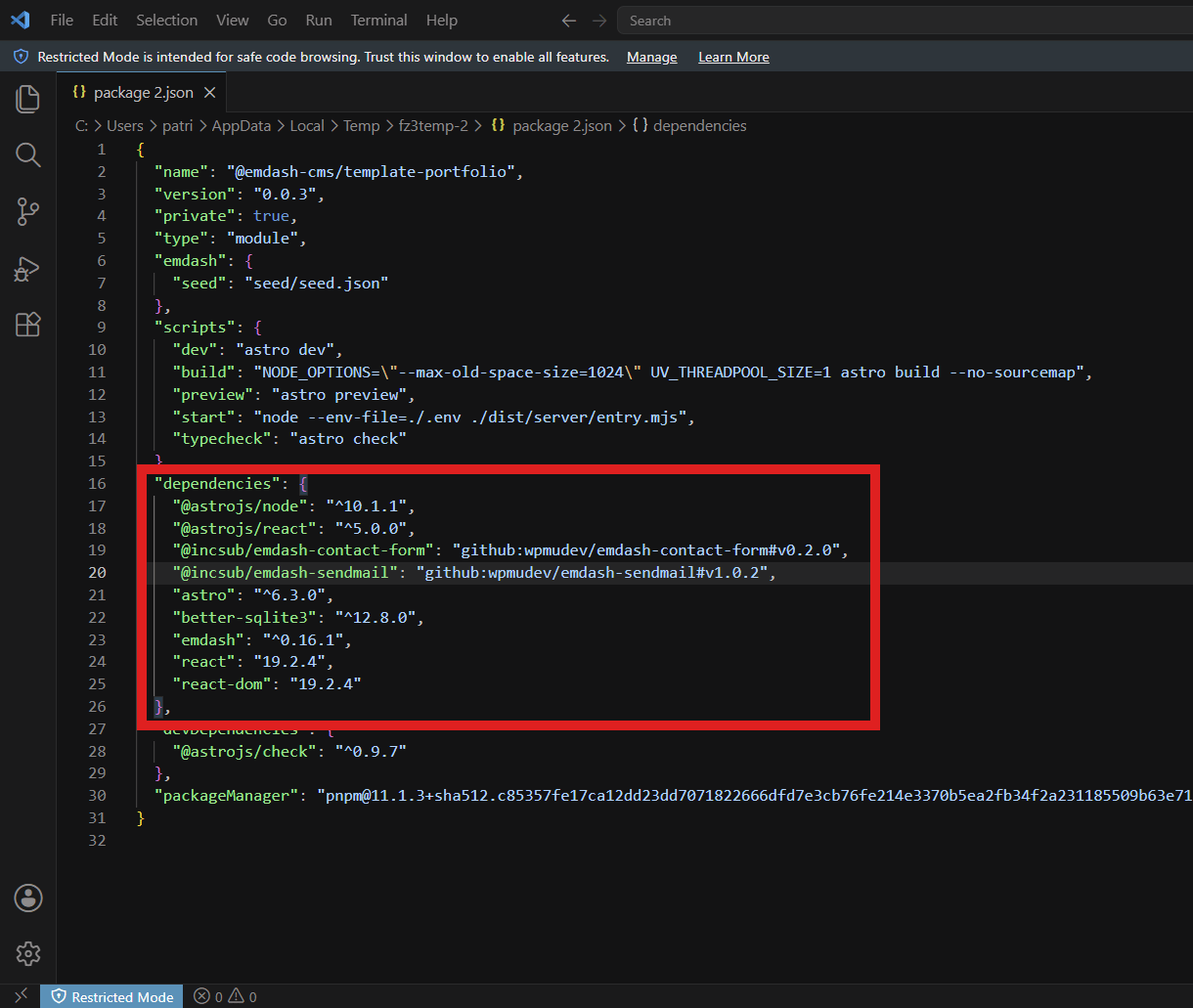Click the Learn More link

(733, 57)
